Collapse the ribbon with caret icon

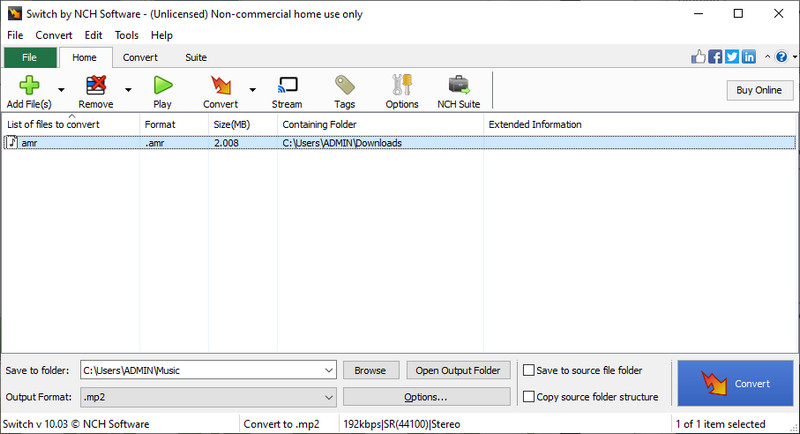(x=767, y=57)
